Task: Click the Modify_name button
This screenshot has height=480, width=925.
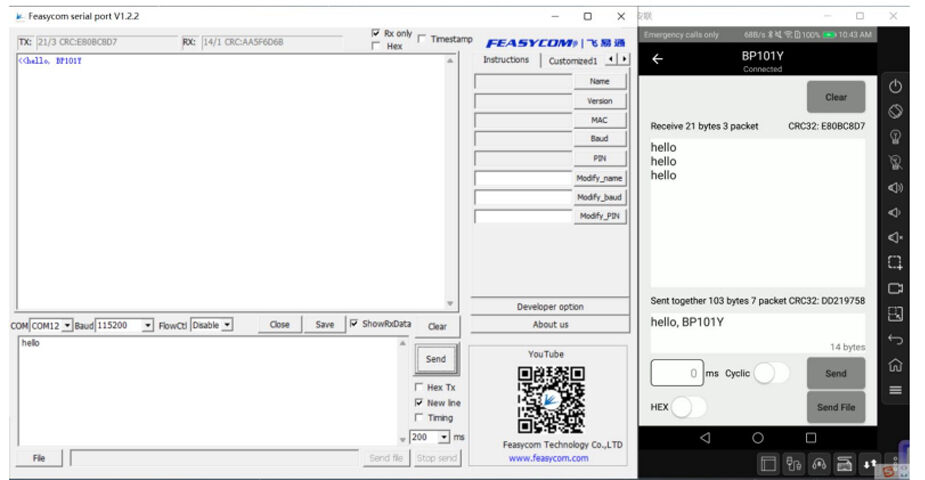Action: (599, 178)
